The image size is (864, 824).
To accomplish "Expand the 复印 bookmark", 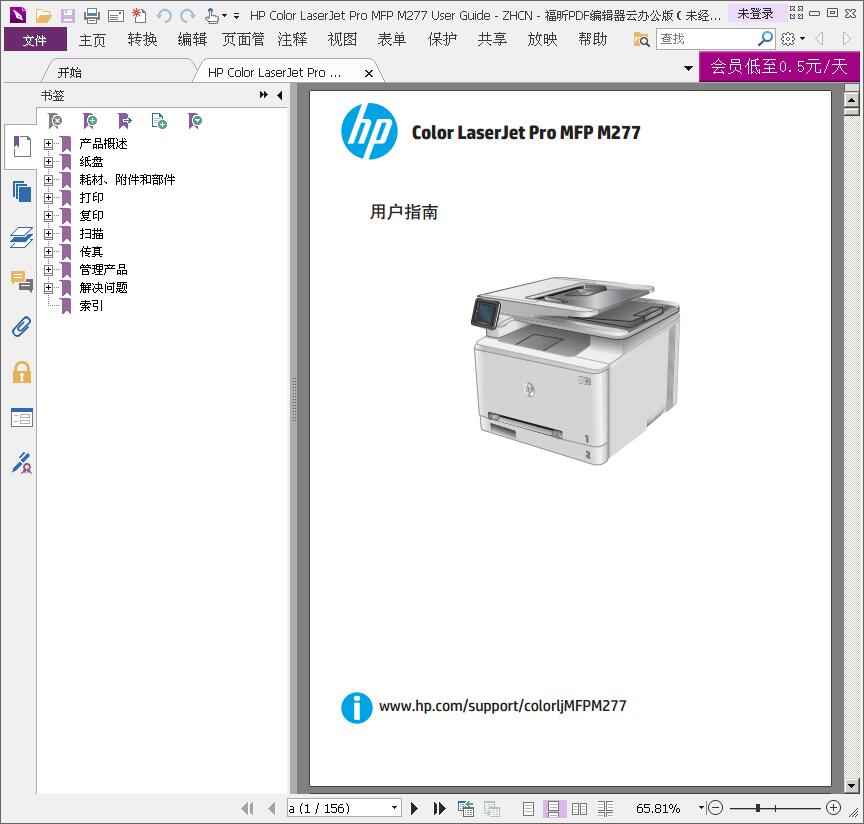I will 48,216.
